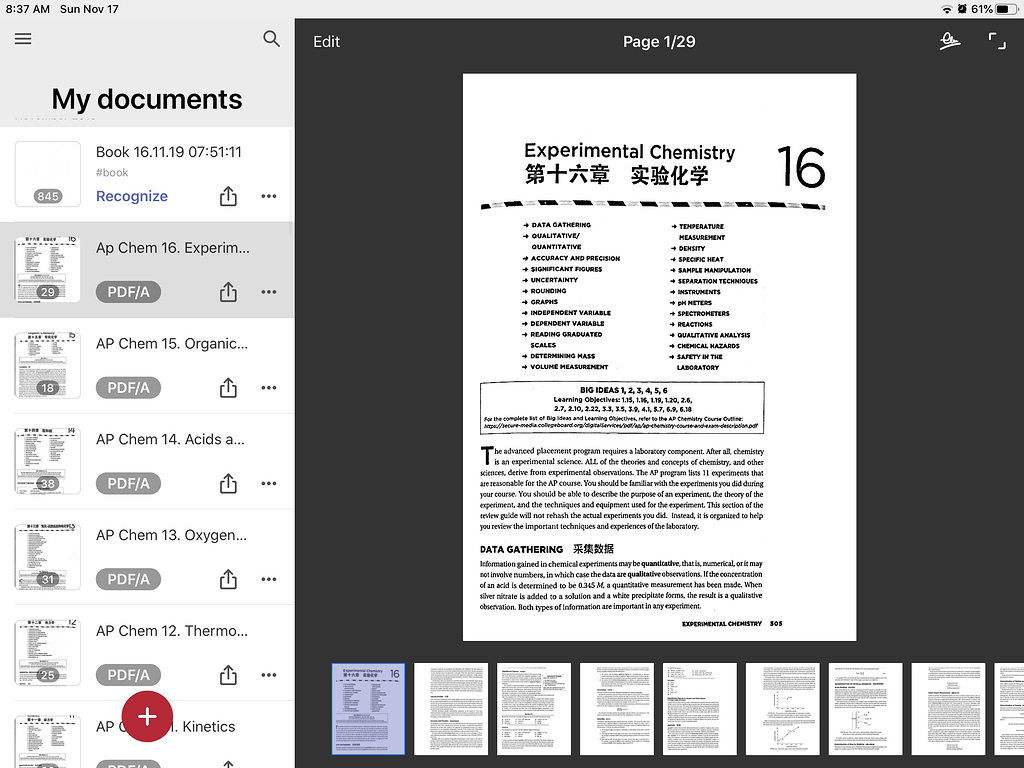Share Ap Chem 16 Experimental document
Screen dimensions: 1024x768
pos(228,292)
